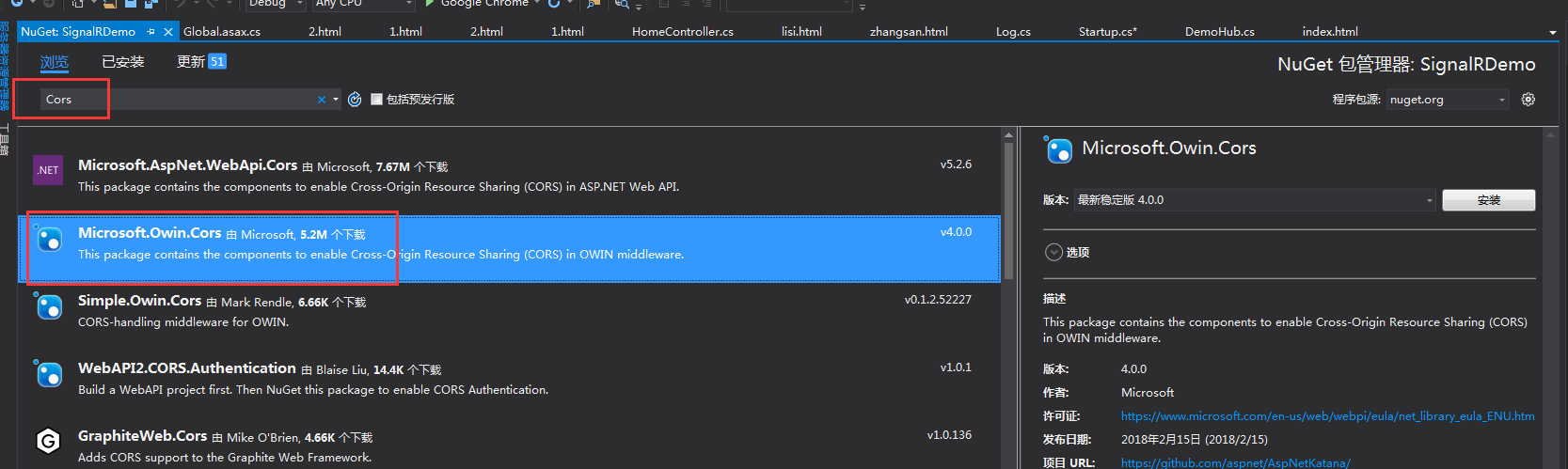
Task: Open the Log.cs tab
Action: 1013,32
